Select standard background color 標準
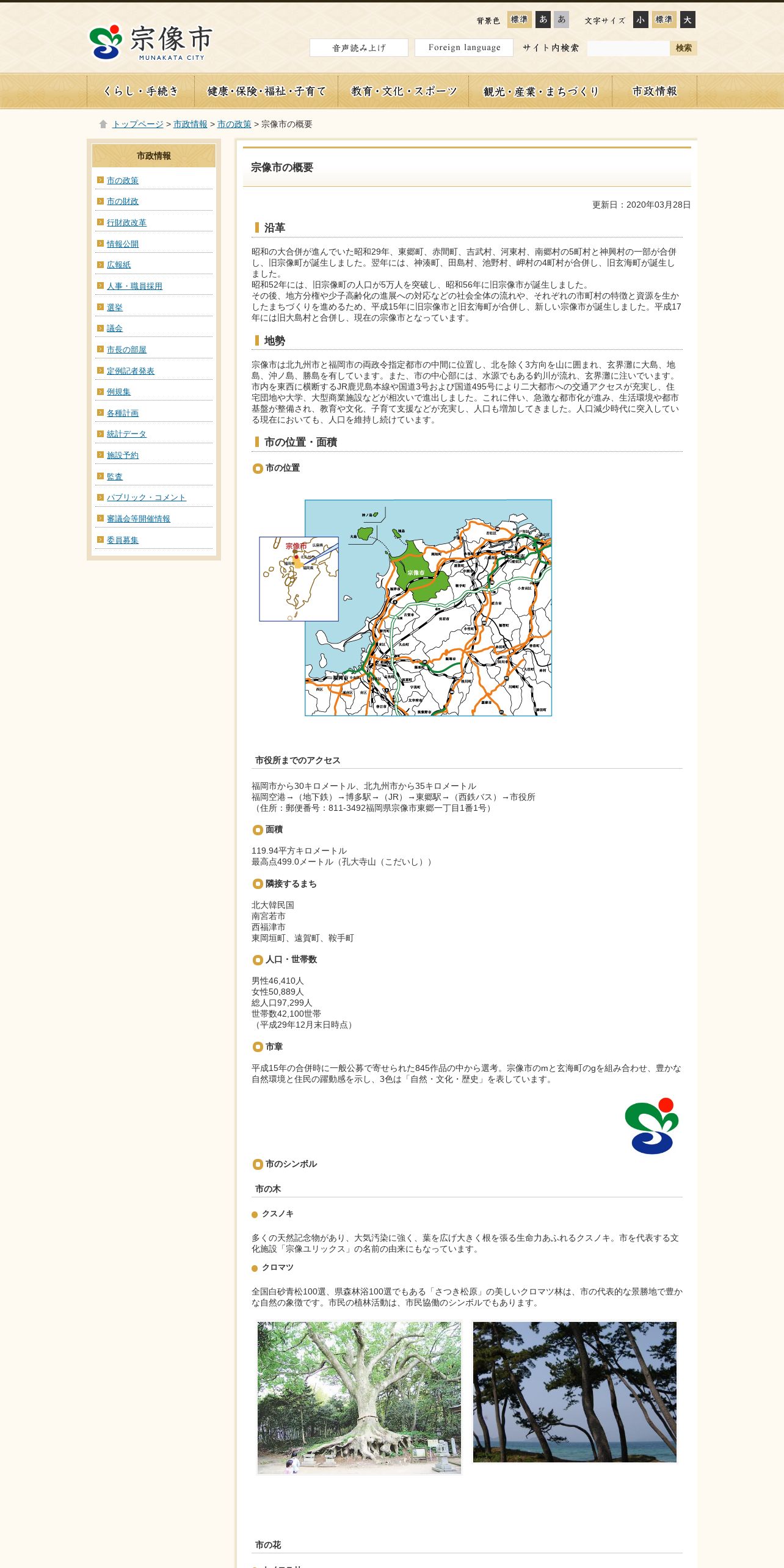This screenshot has height=1568, width=784. coord(519,20)
